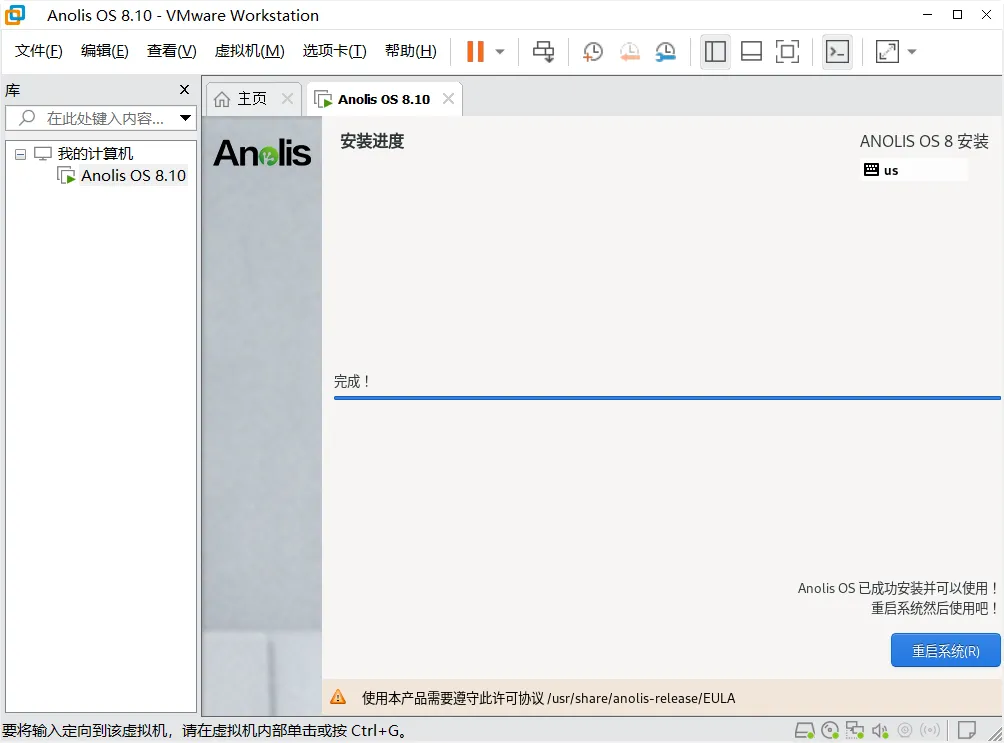This screenshot has width=1004, height=743.
Task: Open the console view icon
Action: [x=837, y=51]
